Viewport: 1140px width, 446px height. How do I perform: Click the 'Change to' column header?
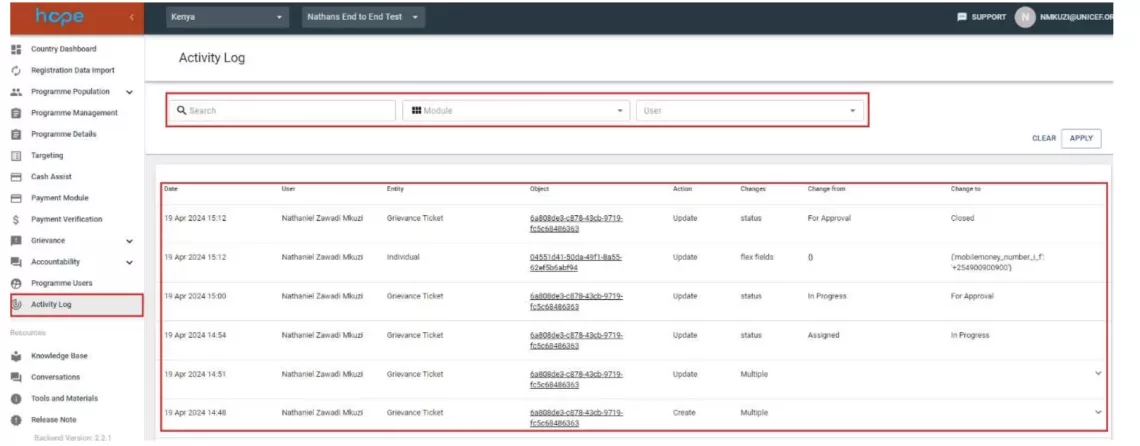click(966, 189)
